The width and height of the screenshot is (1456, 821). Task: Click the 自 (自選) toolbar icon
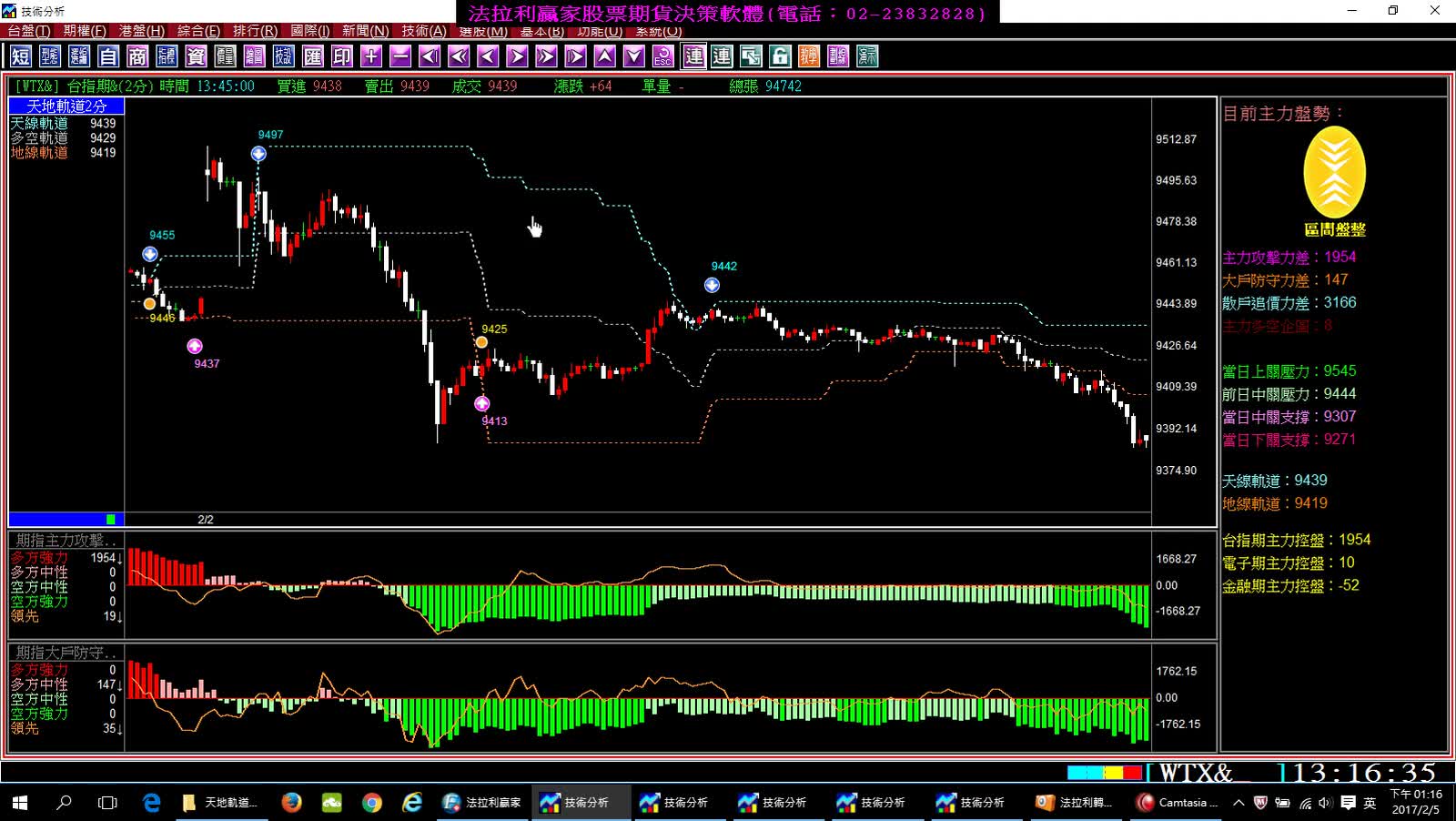pyautogui.click(x=108, y=56)
